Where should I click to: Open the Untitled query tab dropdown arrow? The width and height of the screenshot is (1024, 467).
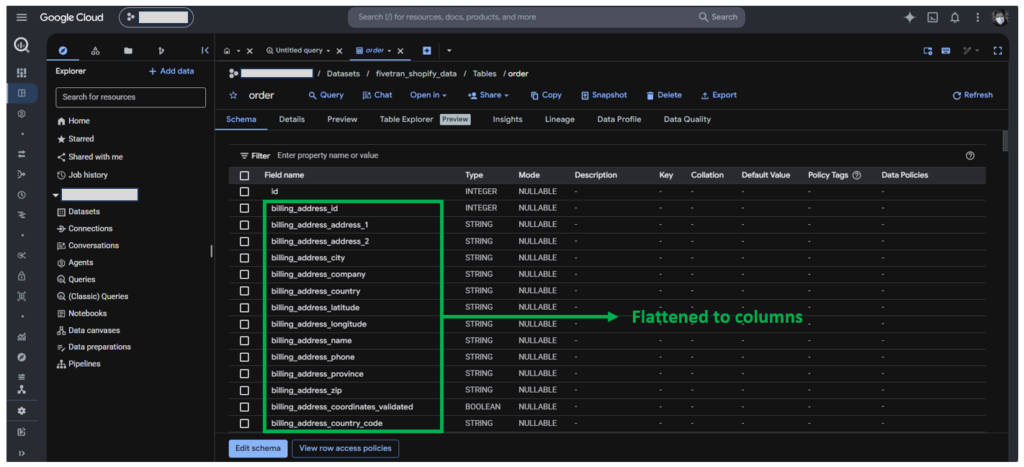(x=328, y=51)
